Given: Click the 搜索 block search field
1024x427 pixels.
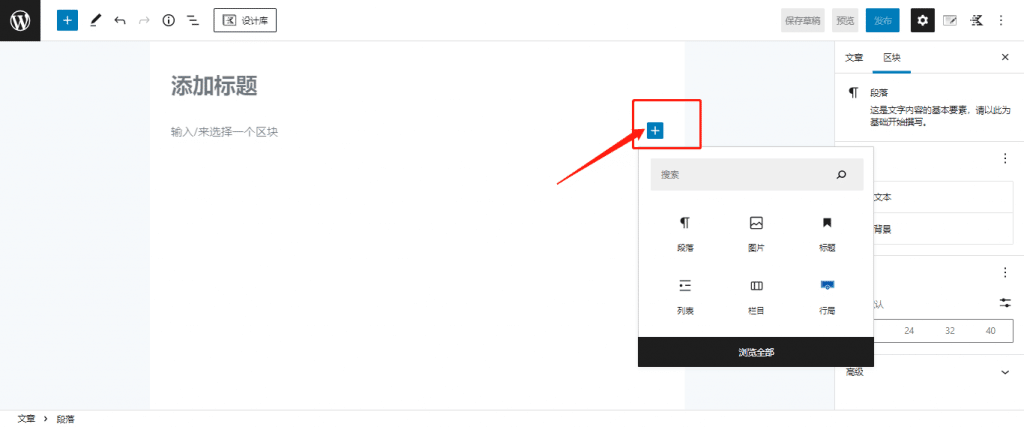Looking at the screenshot, I should point(757,174).
